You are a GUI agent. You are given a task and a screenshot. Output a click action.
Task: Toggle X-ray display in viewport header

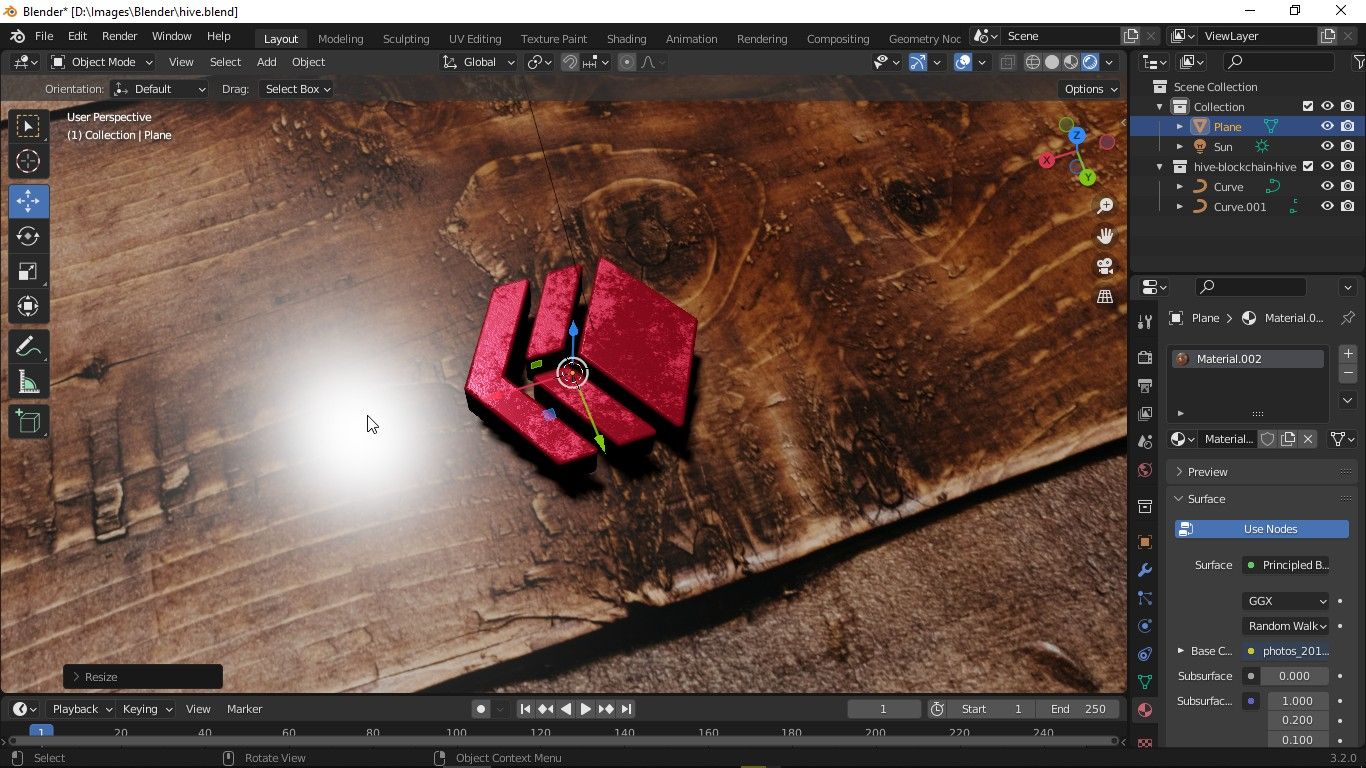pyautogui.click(x=1007, y=62)
